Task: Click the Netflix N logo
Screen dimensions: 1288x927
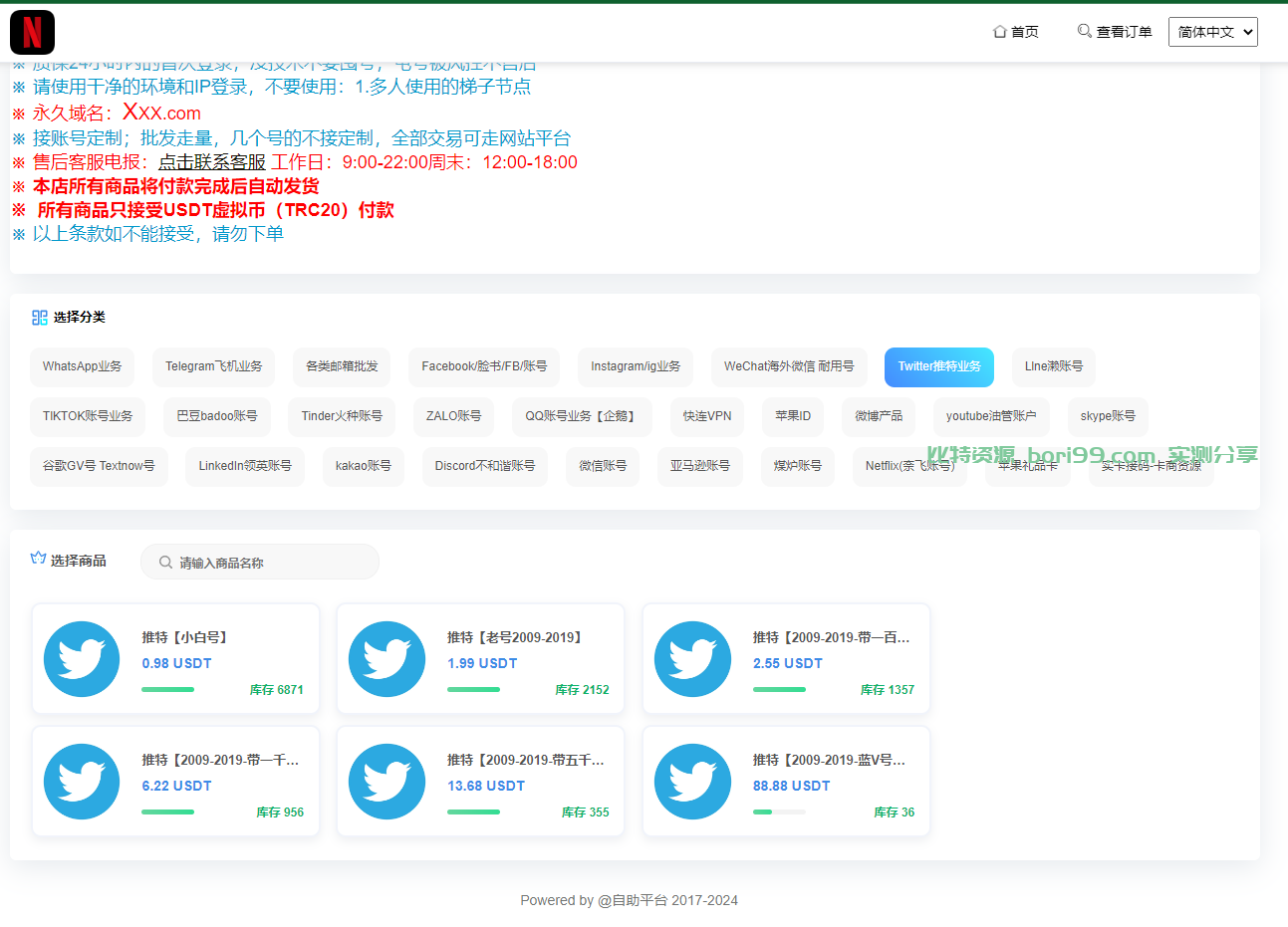Action: 32,32
